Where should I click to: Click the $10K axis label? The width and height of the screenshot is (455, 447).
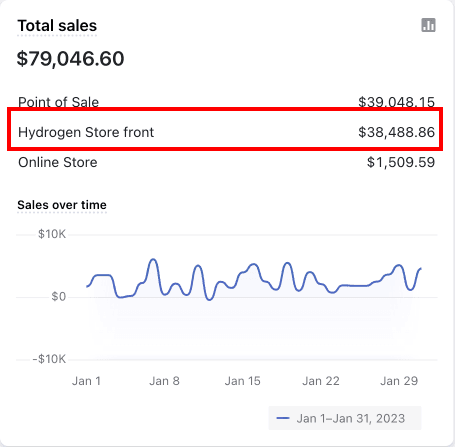[52, 234]
